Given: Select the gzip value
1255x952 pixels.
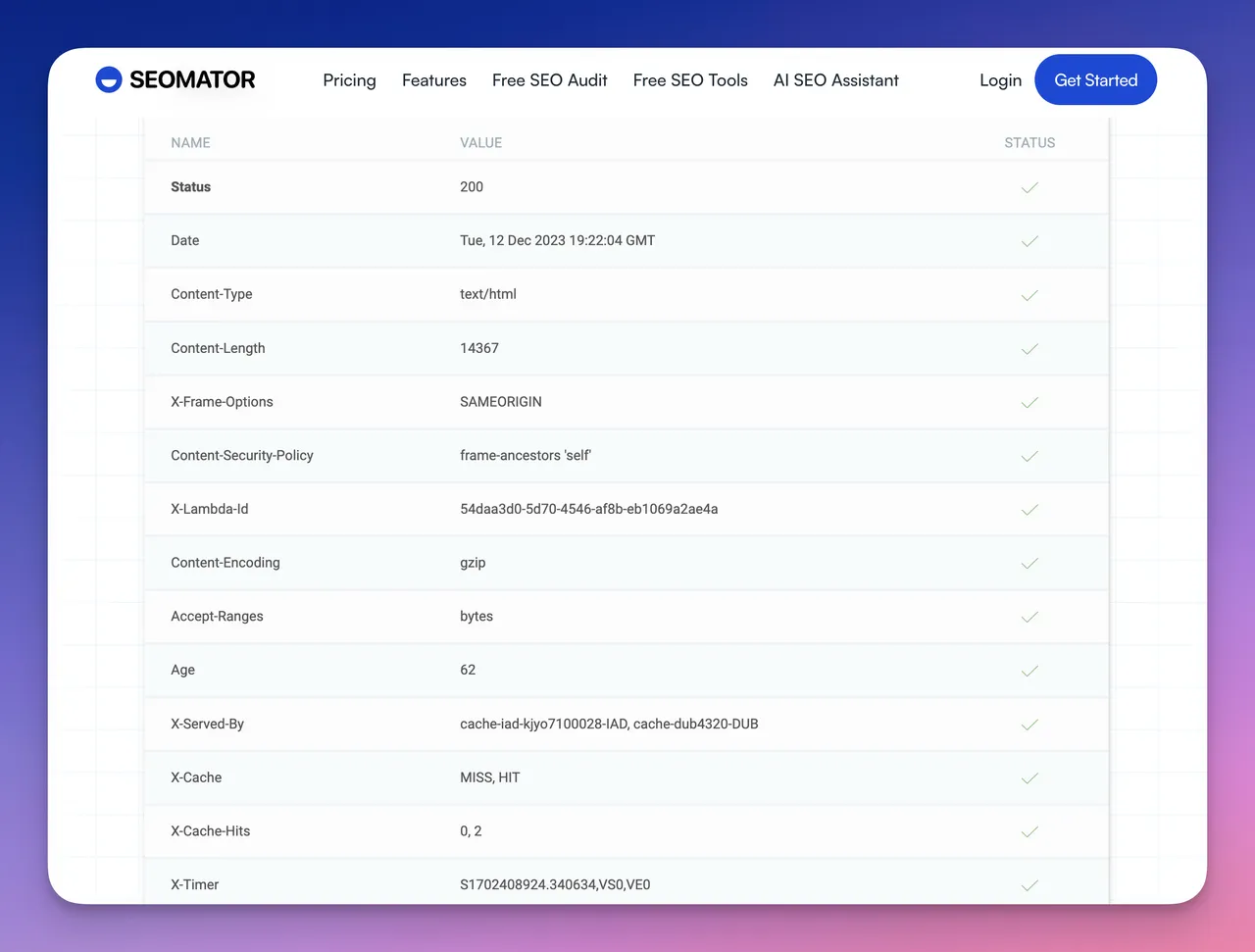Looking at the screenshot, I should pyautogui.click(x=473, y=564).
